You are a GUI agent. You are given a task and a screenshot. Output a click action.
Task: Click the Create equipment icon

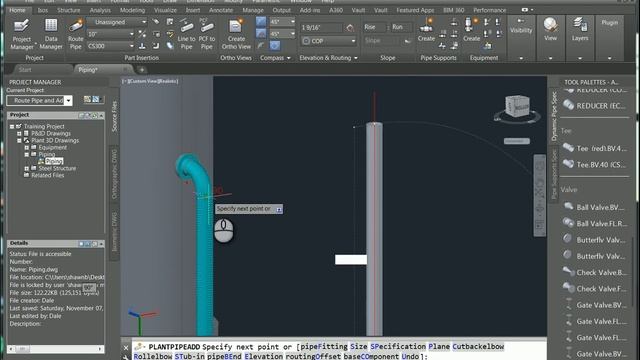(471, 30)
